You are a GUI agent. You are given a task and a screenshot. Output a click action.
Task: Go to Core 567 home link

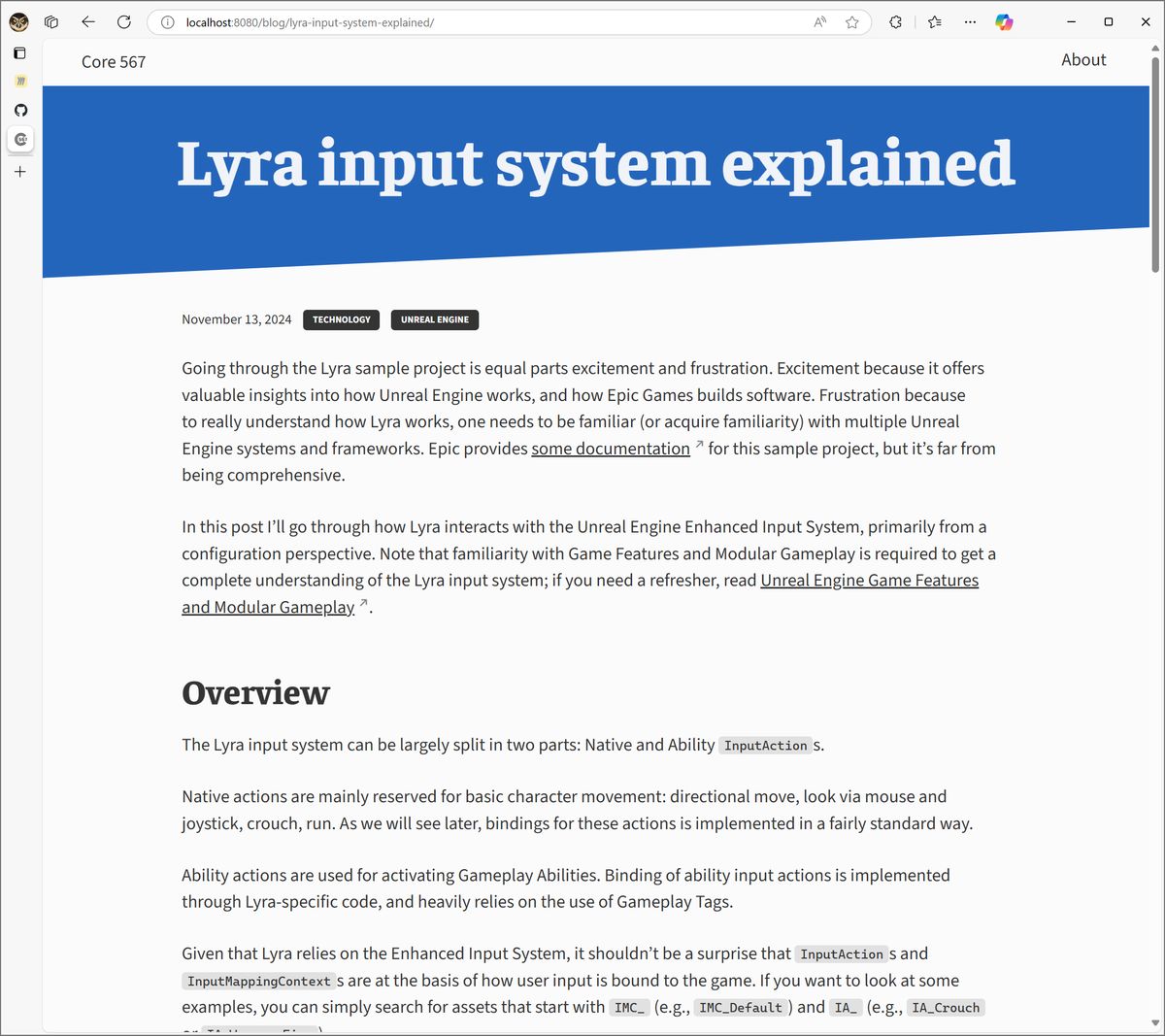114,61
